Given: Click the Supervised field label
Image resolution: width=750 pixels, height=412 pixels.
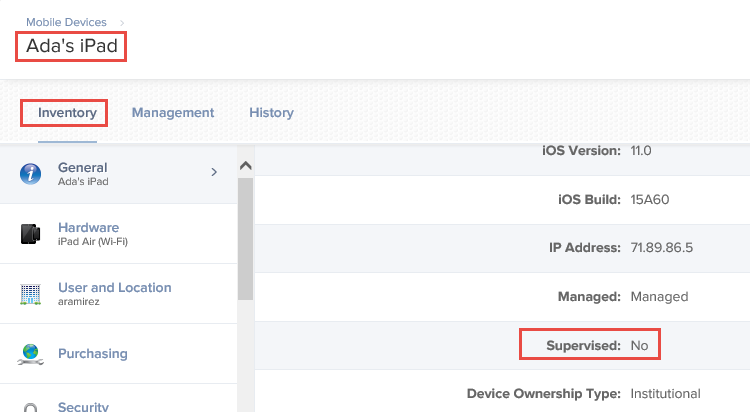Looking at the screenshot, I should click(584, 345).
